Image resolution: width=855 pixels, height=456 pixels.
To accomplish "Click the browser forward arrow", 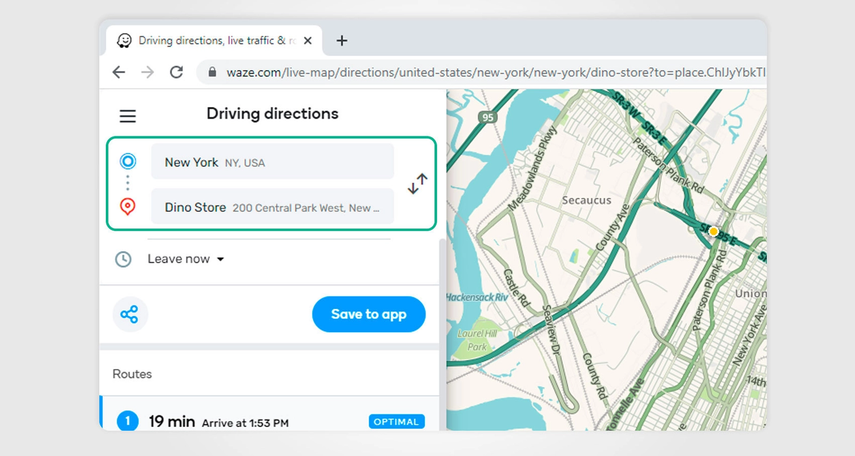I will [x=147, y=72].
